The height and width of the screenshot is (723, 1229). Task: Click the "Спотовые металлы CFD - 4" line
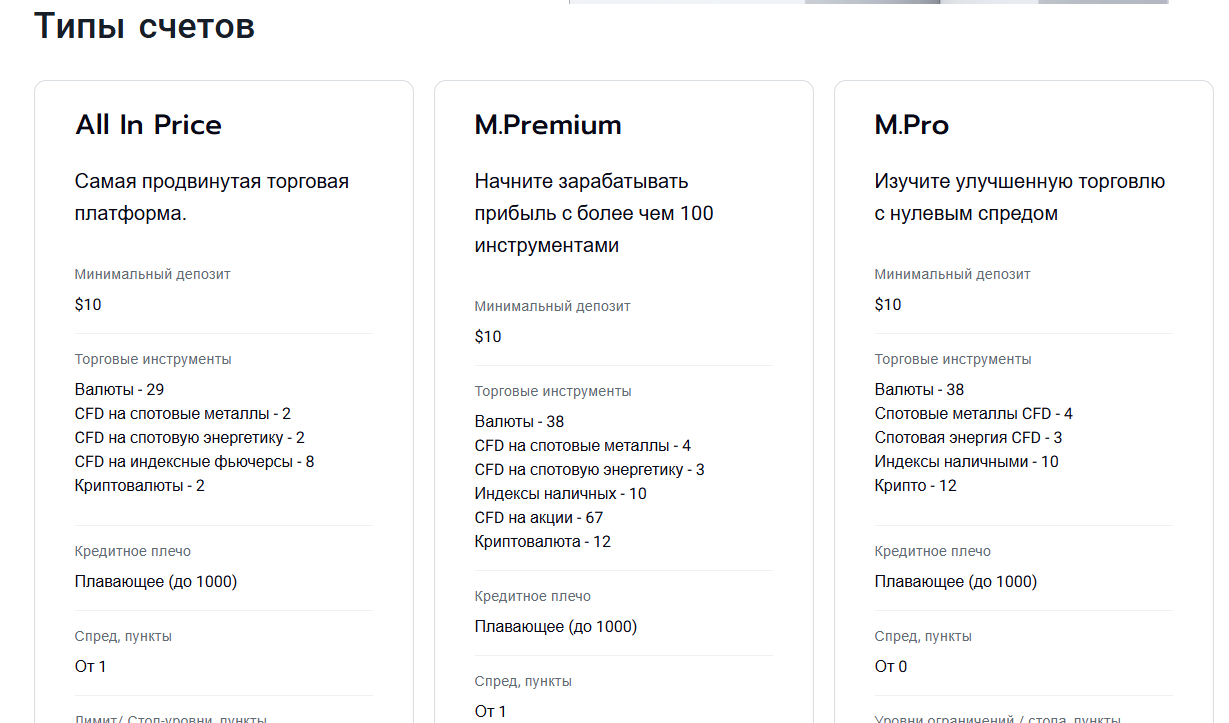(974, 413)
